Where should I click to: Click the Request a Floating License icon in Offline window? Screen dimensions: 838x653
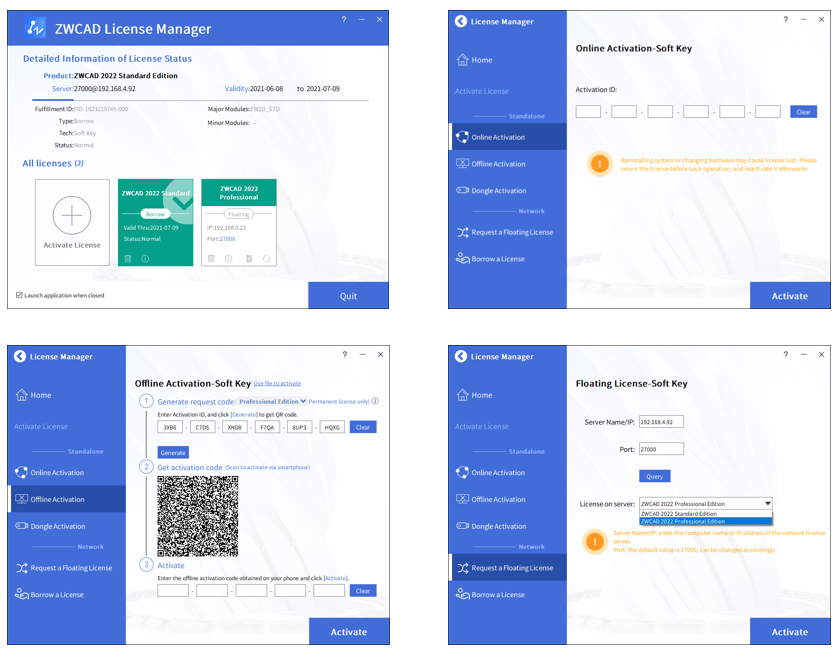[21, 568]
